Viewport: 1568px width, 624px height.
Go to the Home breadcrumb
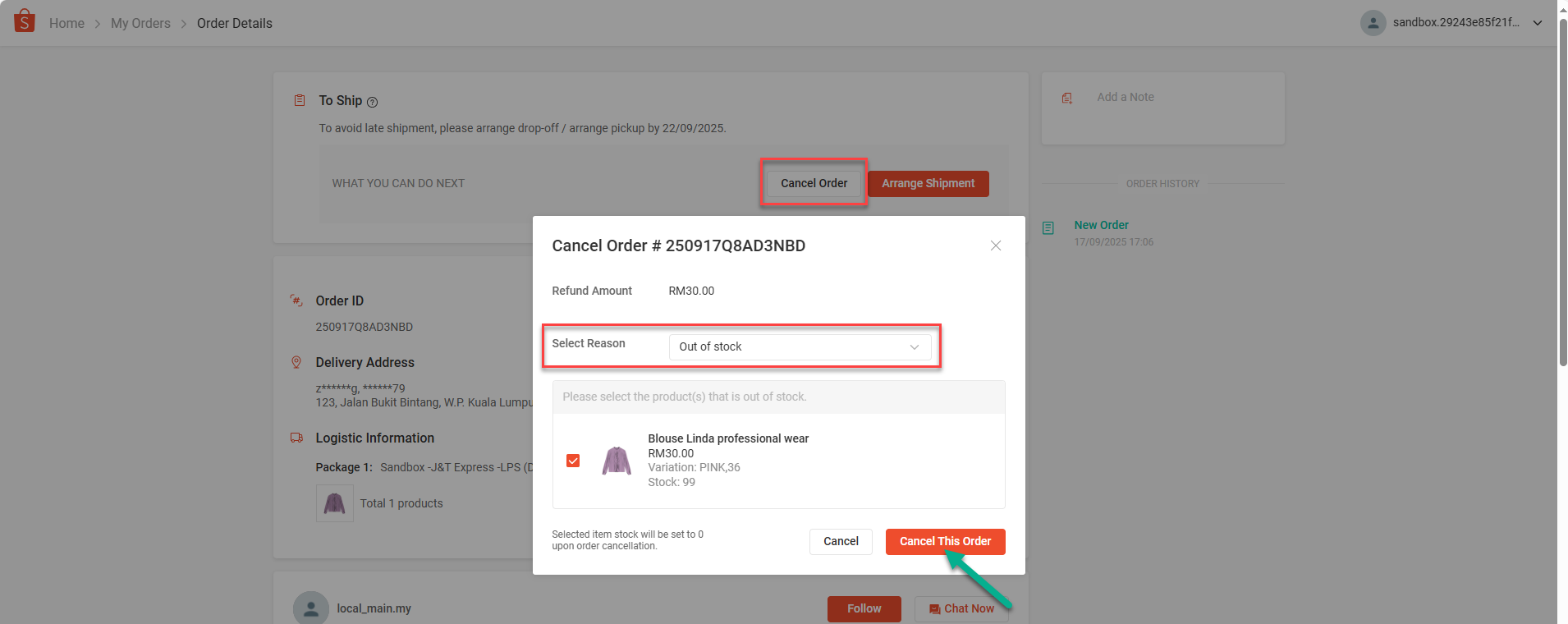coord(66,23)
